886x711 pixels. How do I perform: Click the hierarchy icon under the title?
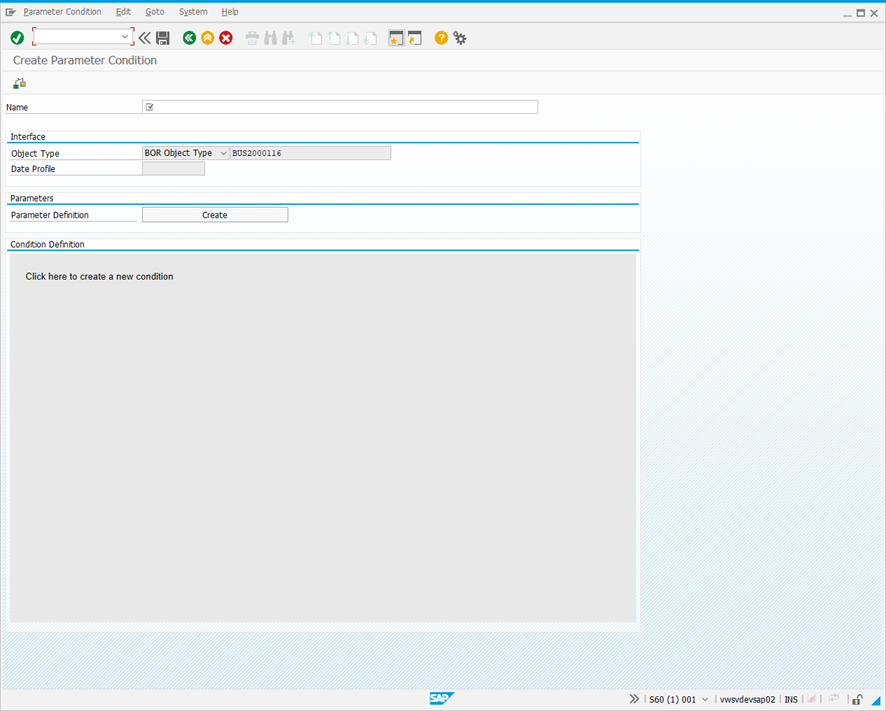click(20, 83)
